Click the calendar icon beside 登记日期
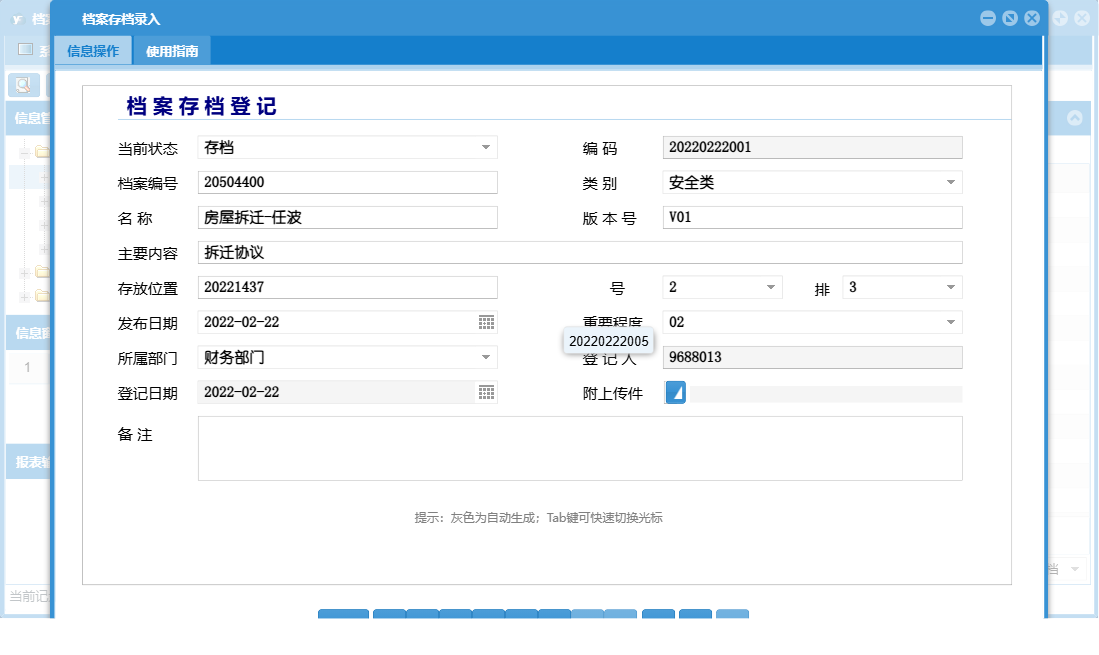 pos(487,392)
